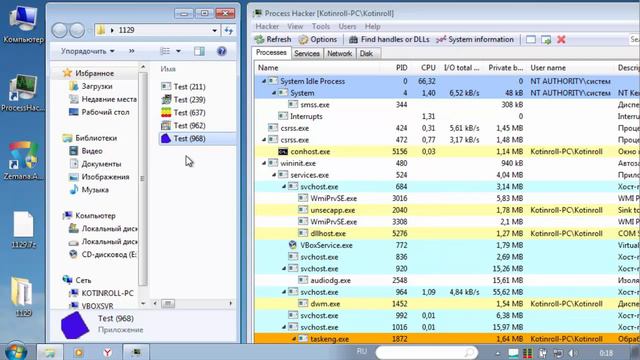Open Zemana desktop shortcut
The image size is (640, 360).
click(22, 161)
